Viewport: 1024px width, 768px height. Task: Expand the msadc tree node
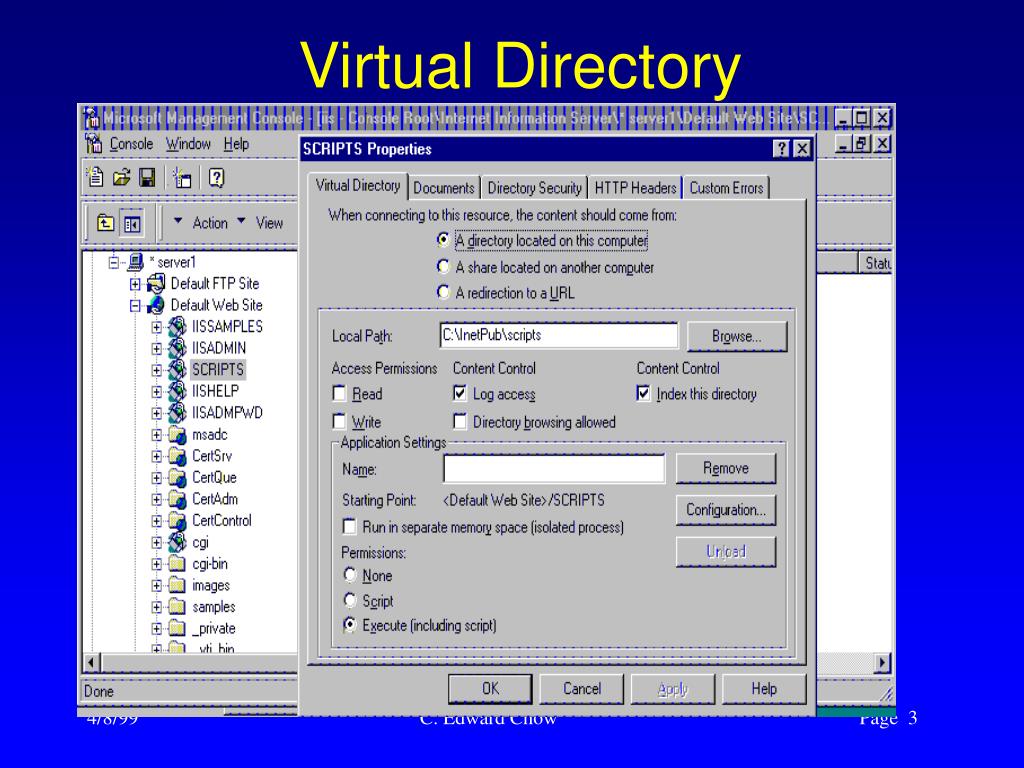pos(156,435)
